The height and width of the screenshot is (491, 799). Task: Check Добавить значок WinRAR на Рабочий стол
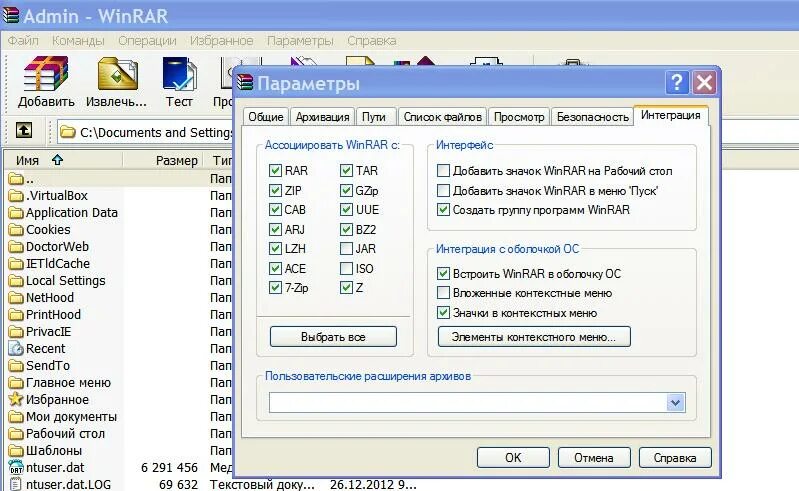point(443,171)
